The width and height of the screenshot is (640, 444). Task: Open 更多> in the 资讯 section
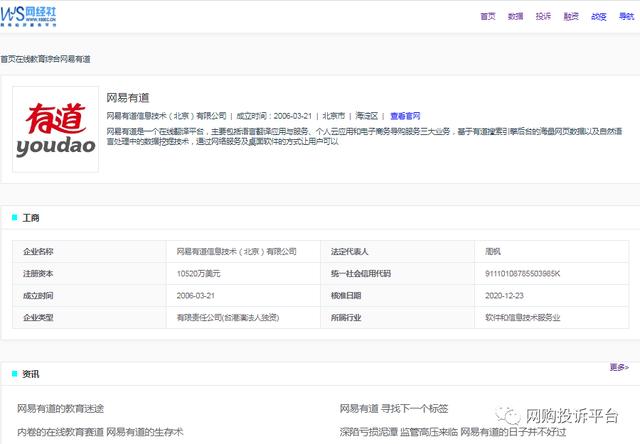pos(619,367)
